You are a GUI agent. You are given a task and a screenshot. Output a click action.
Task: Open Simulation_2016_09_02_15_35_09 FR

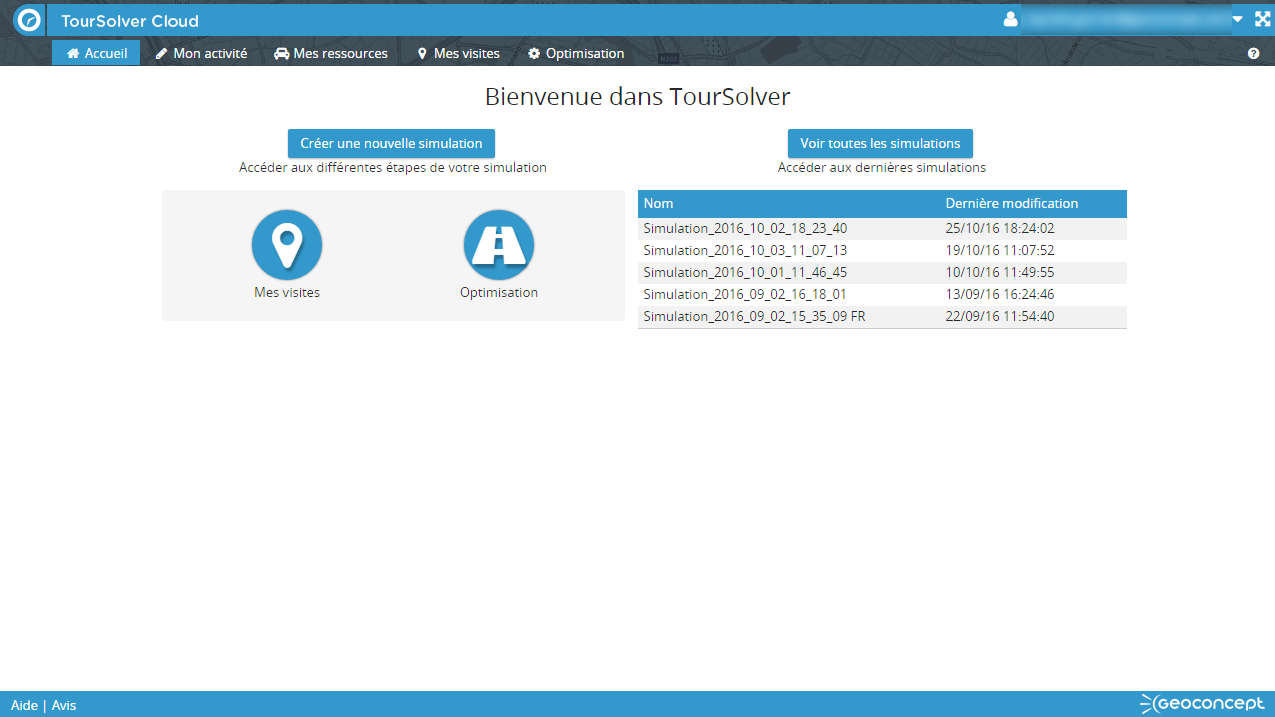click(755, 316)
